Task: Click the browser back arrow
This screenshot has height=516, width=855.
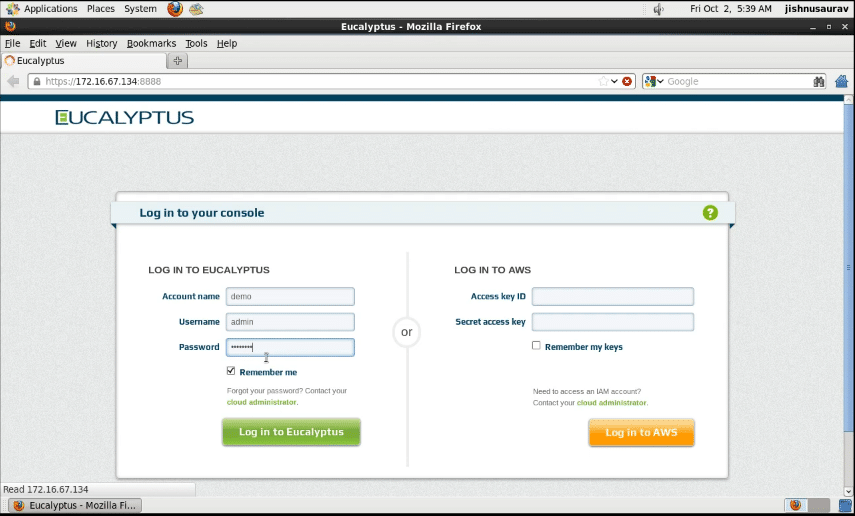Action: click(13, 81)
